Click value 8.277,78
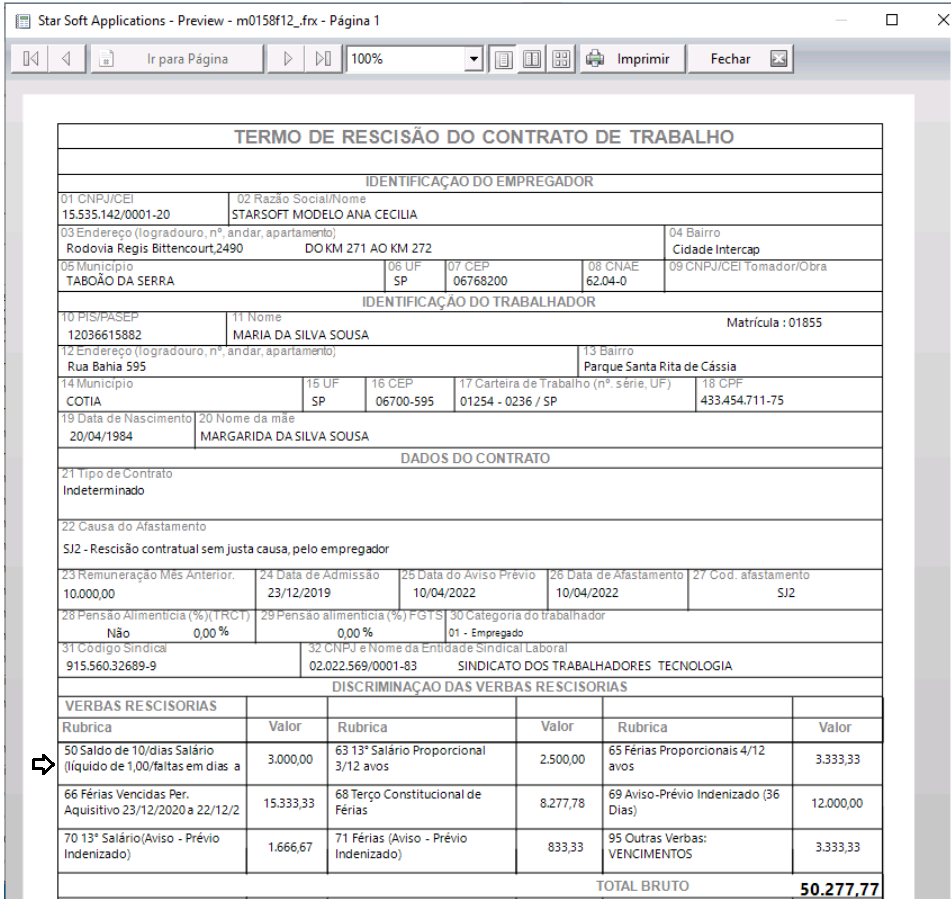The width and height of the screenshot is (951, 901). point(562,803)
